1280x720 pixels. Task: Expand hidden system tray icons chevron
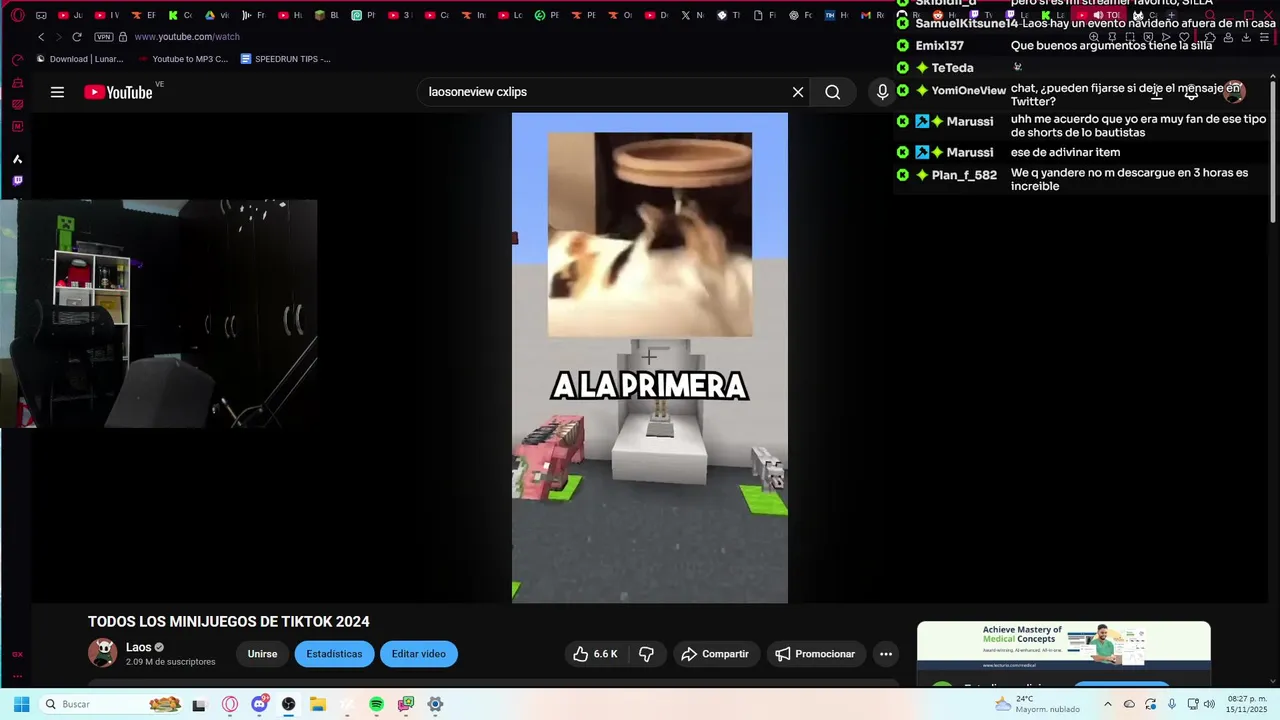pos(1107,704)
